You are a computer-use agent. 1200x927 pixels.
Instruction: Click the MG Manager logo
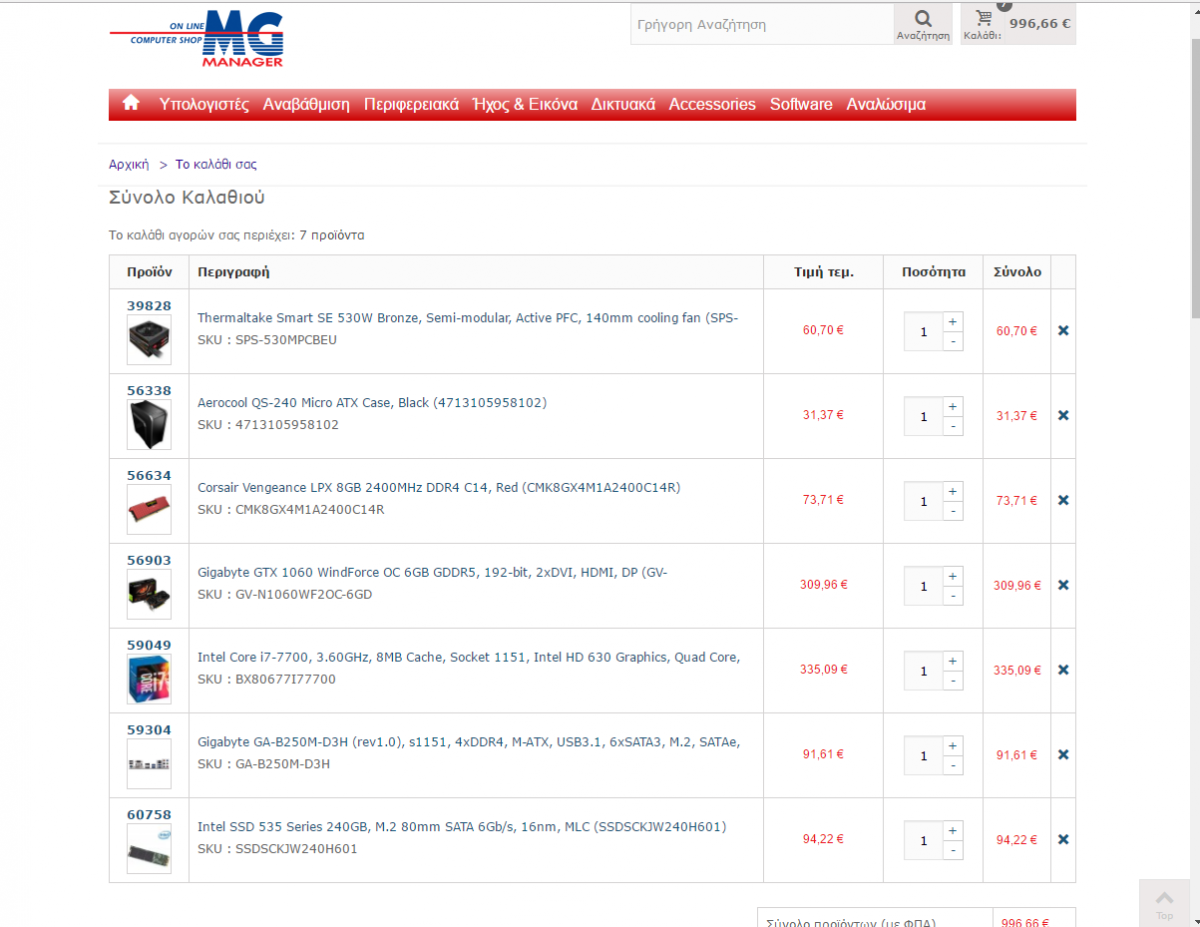(197, 39)
